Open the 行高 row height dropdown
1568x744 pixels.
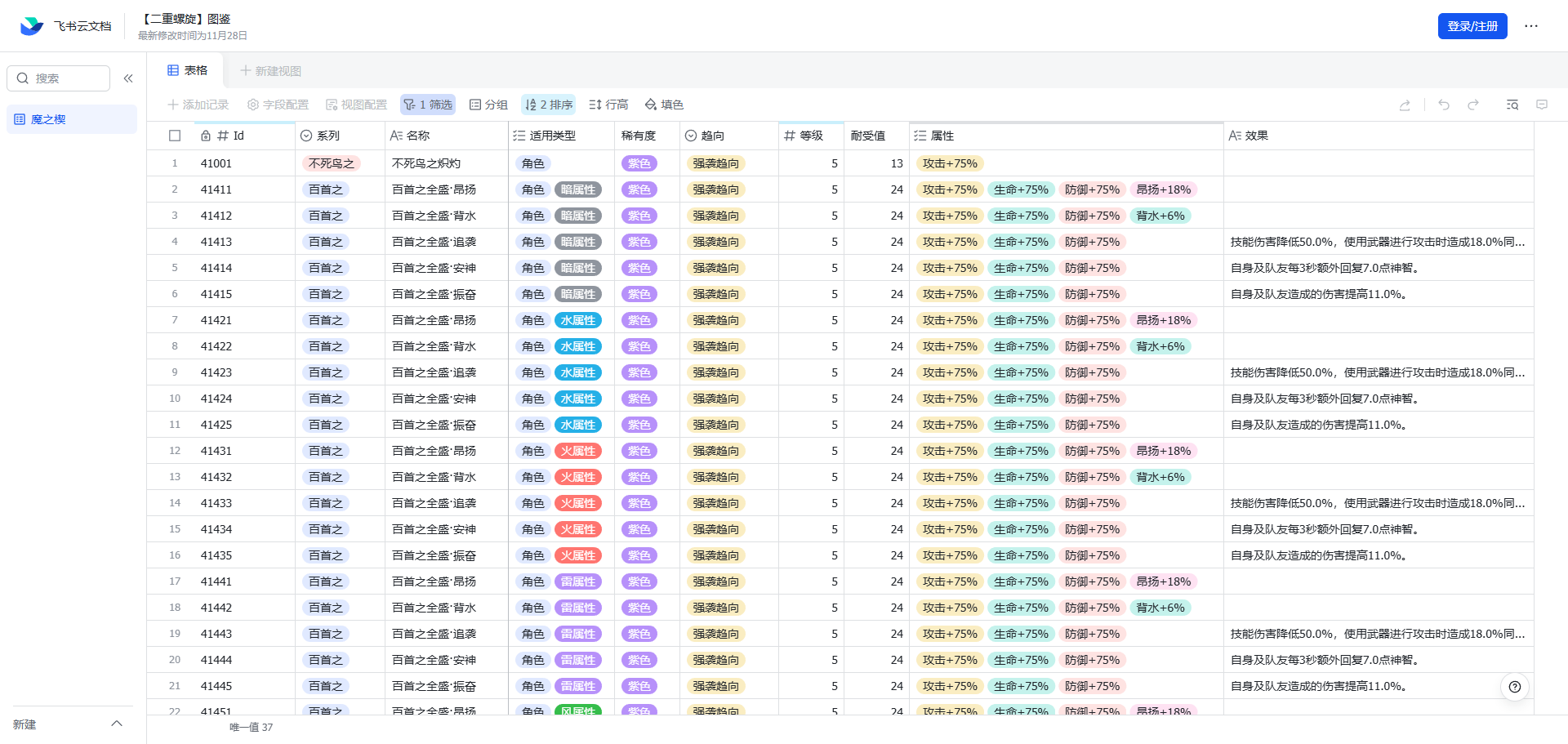pos(608,105)
